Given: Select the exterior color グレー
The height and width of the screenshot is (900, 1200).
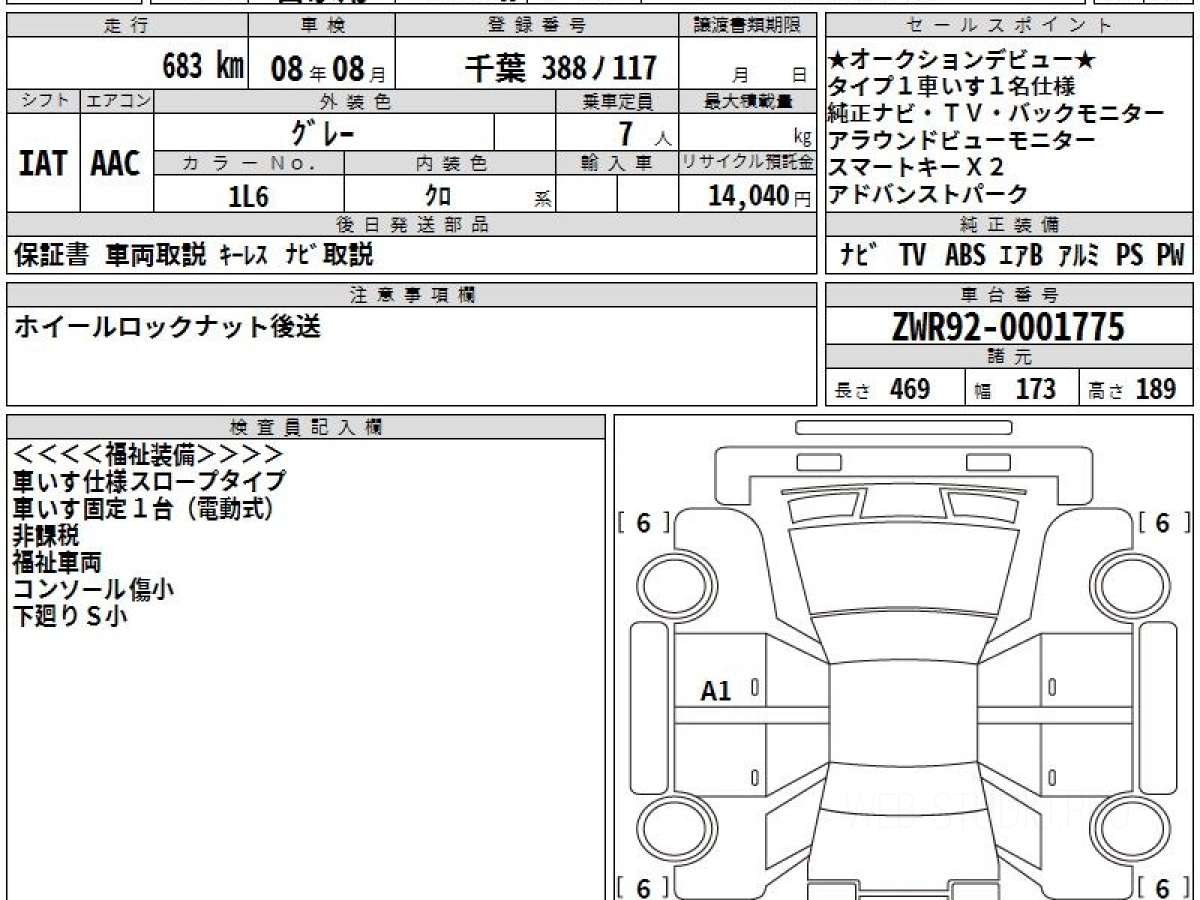Looking at the screenshot, I should pos(323,132).
